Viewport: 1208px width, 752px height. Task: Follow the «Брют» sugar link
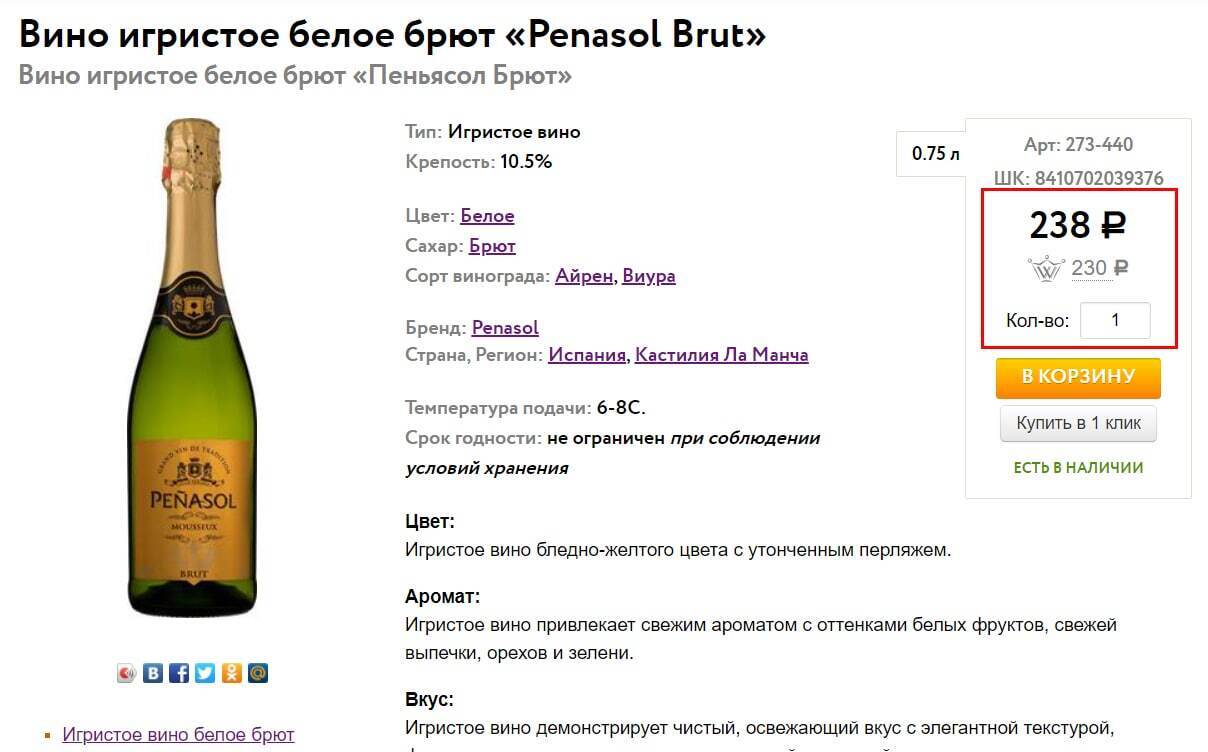coord(492,246)
